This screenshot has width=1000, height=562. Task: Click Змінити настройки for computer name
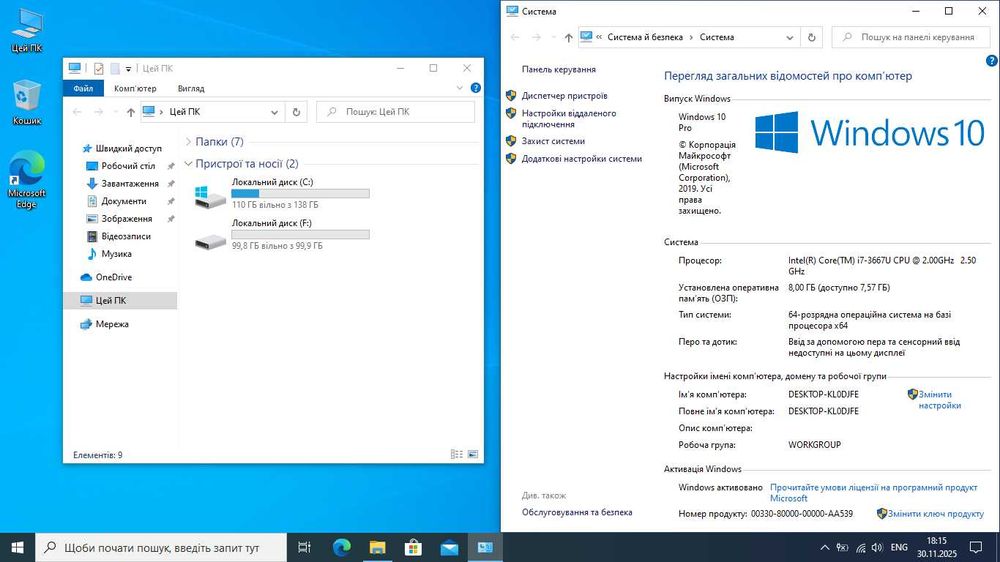click(939, 400)
